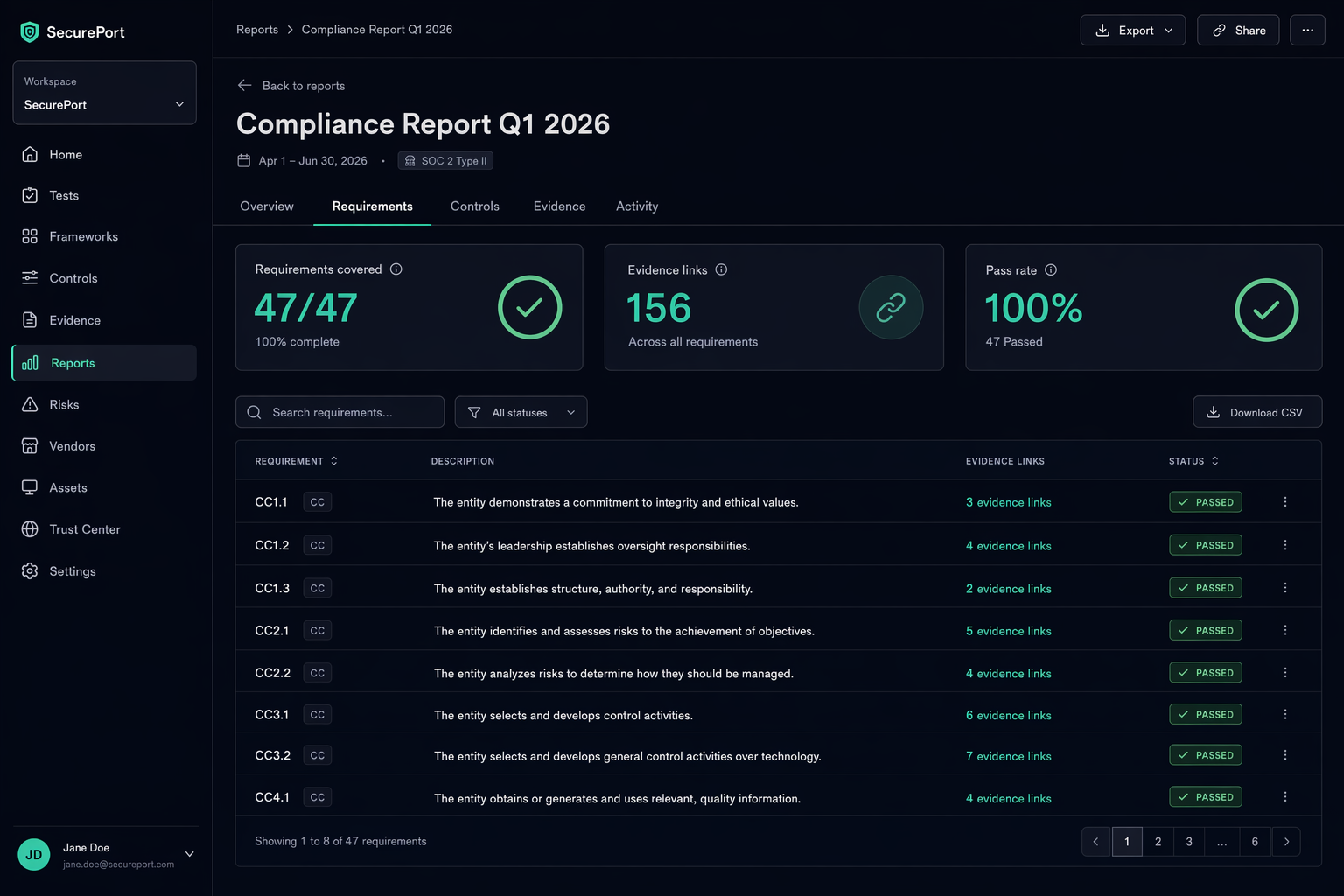Click the back arrow icon to reports
This screenshot has height=896, width=1344.
coord(244,85)
